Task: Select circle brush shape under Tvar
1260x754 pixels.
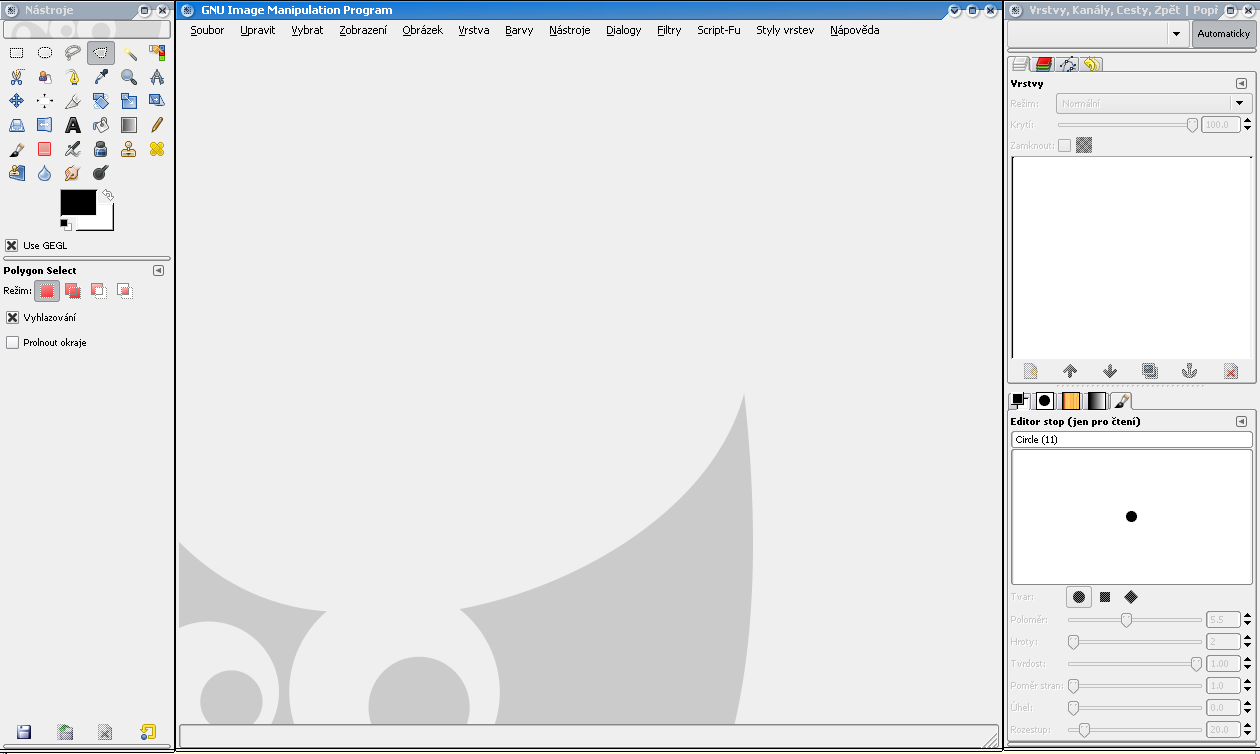Action: 1079,597
